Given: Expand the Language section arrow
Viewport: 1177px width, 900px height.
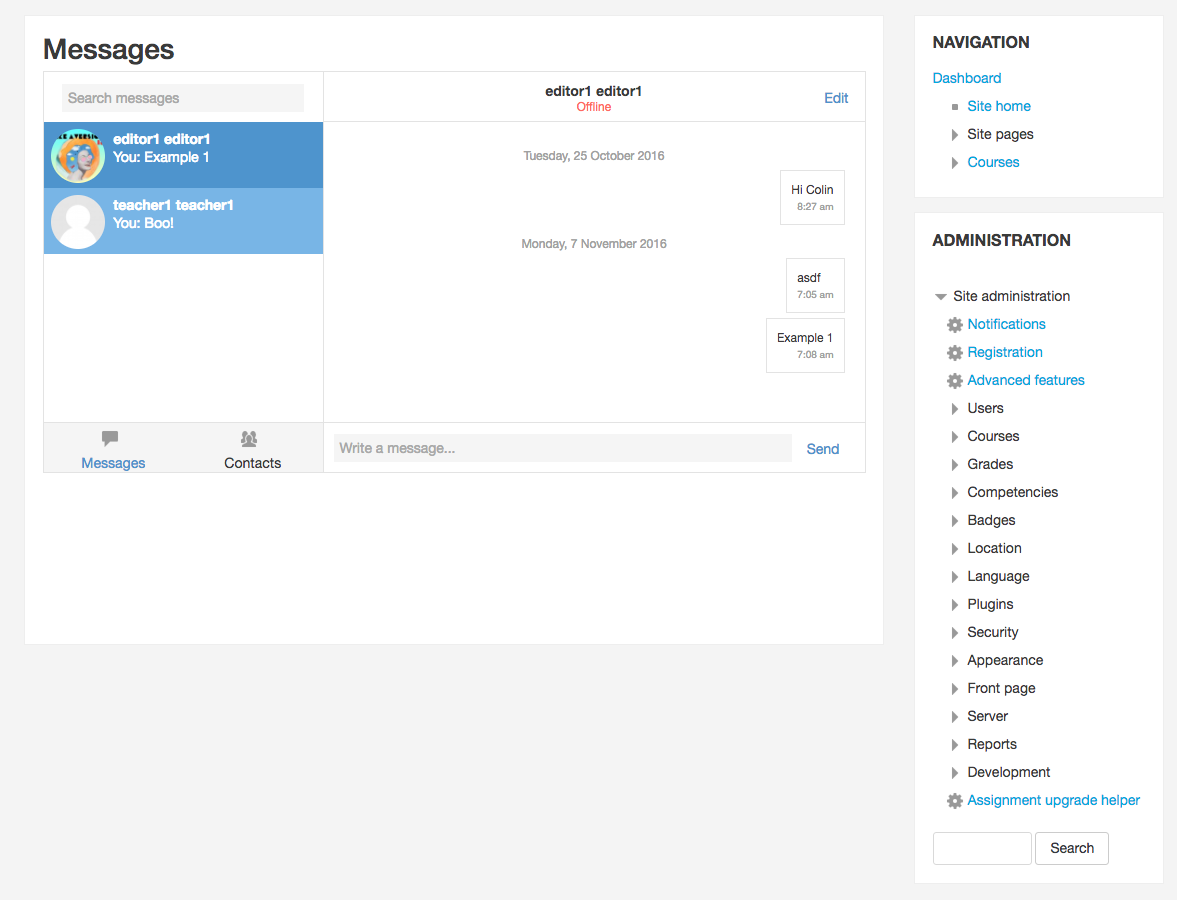Looking at the screenshot, I should pyautogui.click(x=955, y=576).
